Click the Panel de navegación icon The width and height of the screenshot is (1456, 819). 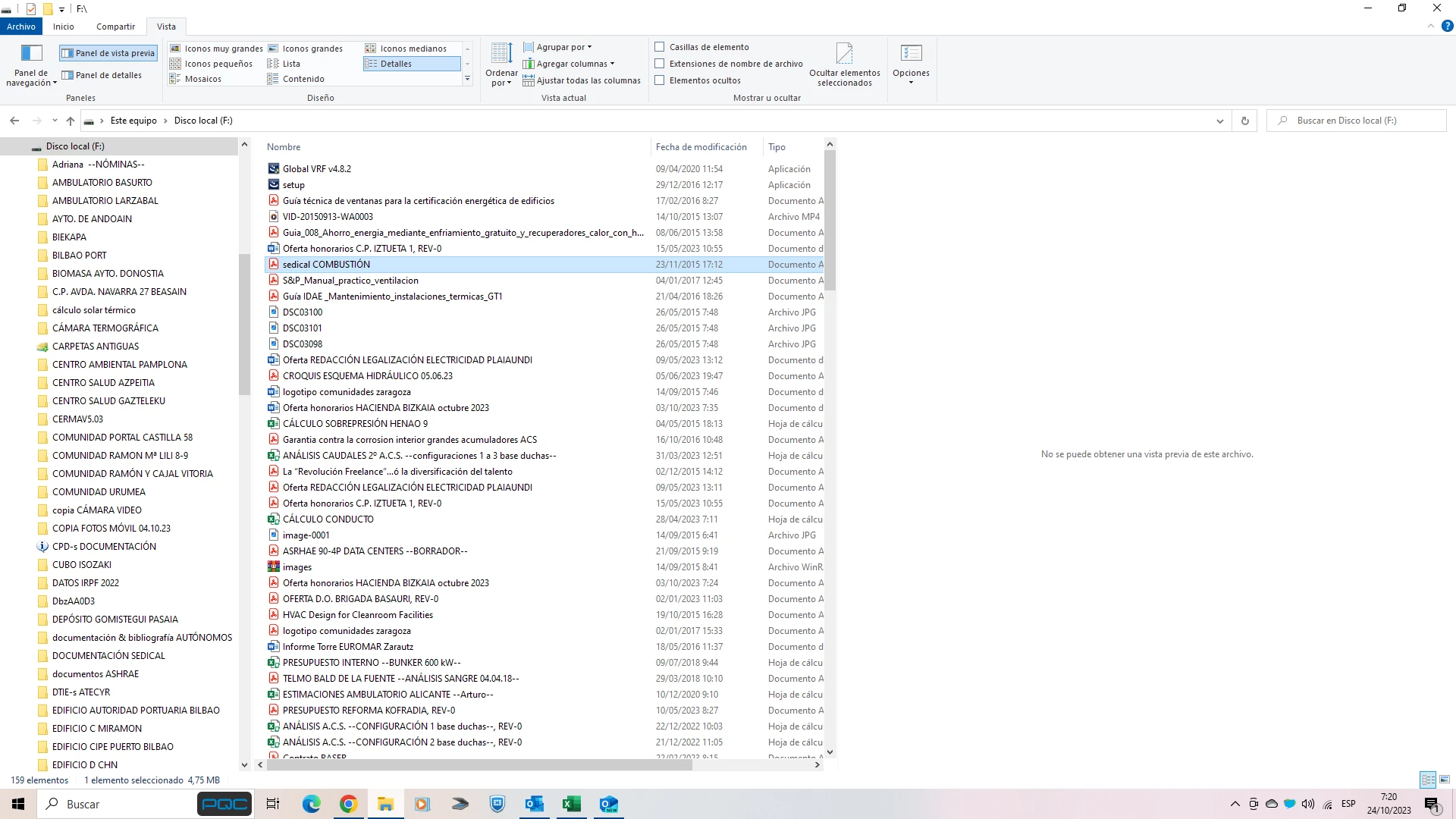(x=31, y=54)
